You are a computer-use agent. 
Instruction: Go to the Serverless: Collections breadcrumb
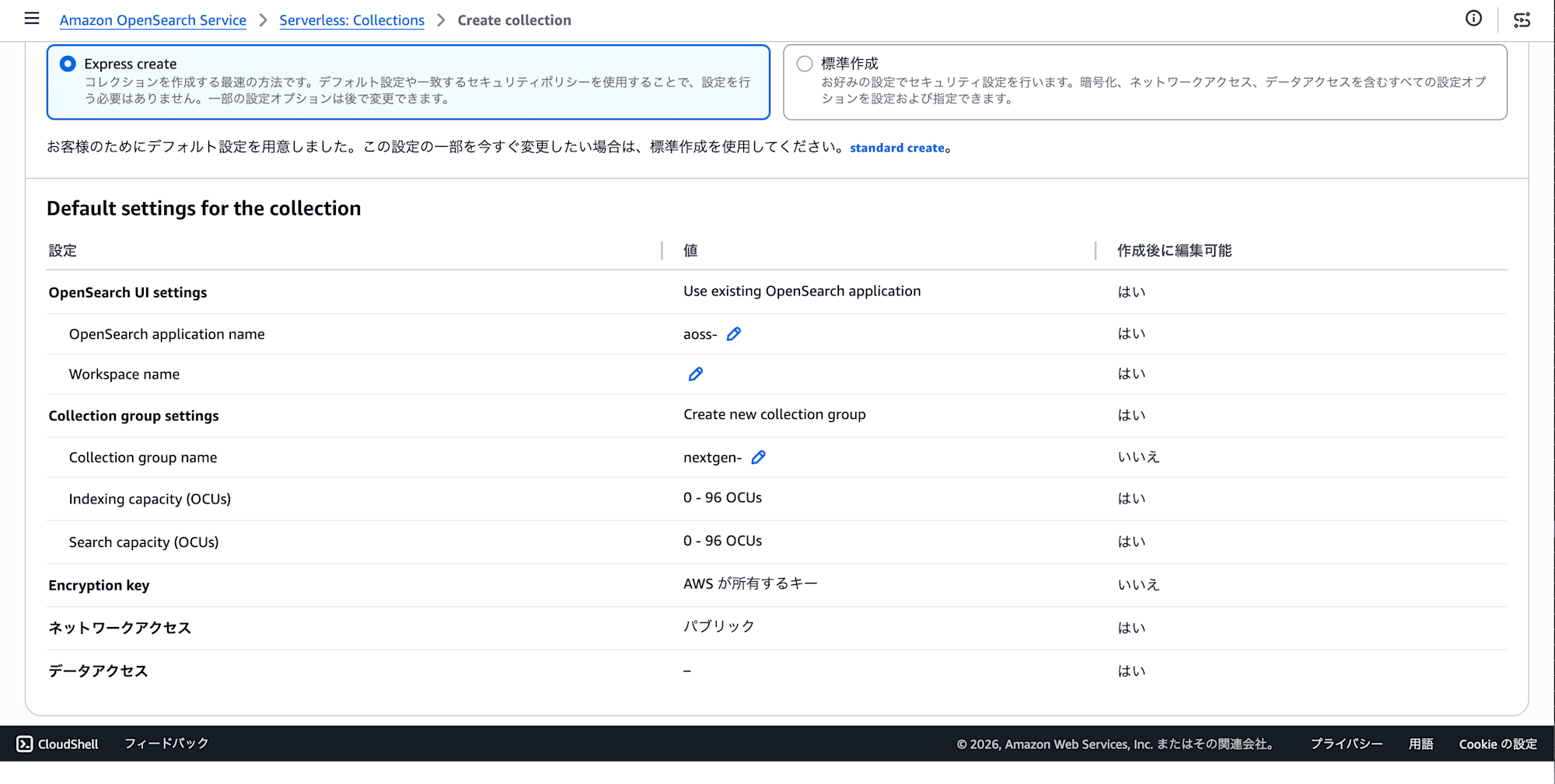pos(352,20)
